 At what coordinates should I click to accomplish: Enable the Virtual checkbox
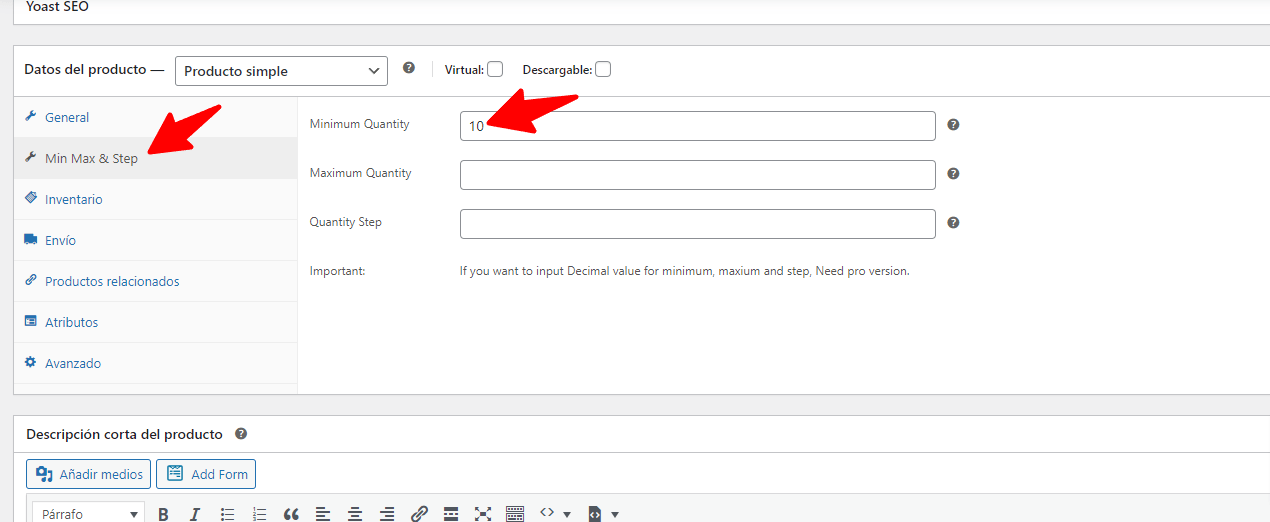click(x=495, y=69)
